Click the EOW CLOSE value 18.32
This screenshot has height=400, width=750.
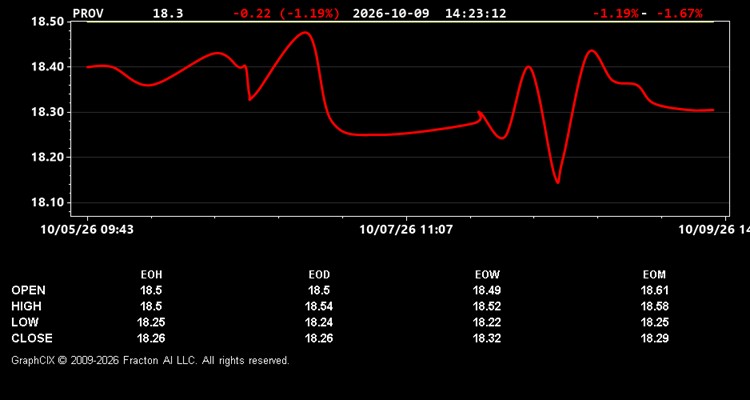[x=487, y=338]
